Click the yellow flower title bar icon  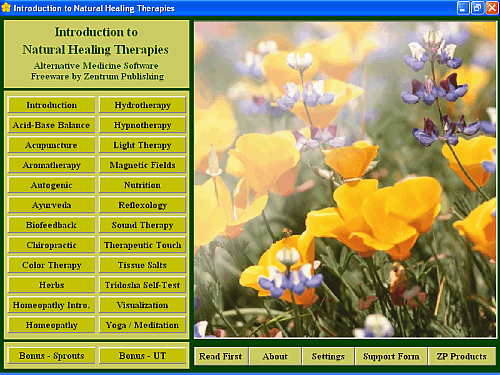coord(6,8)
